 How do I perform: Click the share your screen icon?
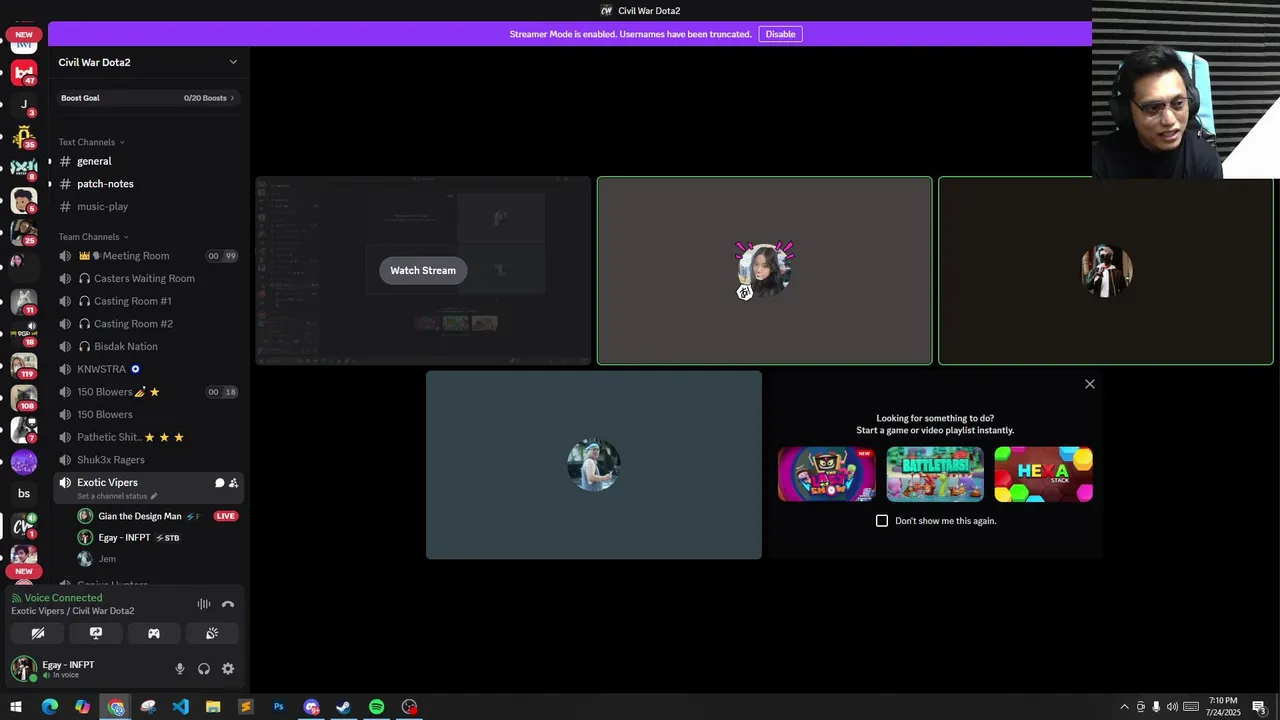[x=96, y=633]
